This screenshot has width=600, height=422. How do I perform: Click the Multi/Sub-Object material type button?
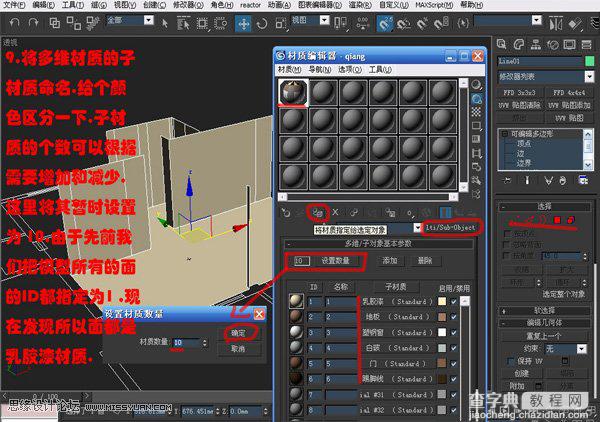pyautogui.click(x=450, y=228)
